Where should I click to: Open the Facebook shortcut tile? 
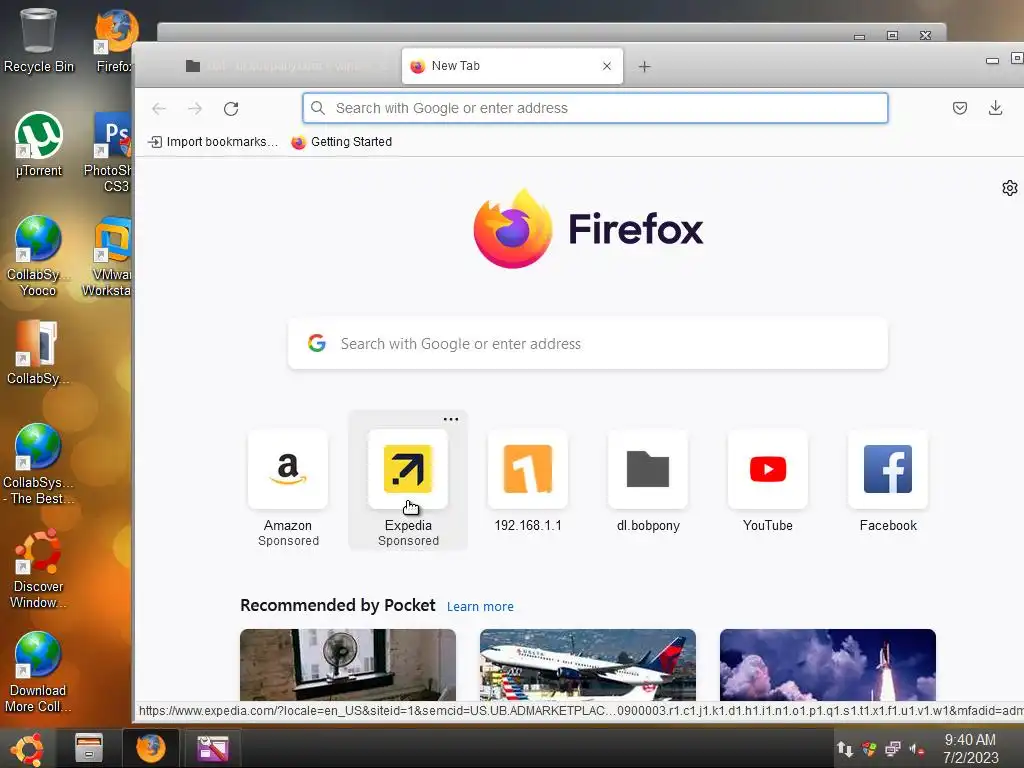tap(888, 482)
